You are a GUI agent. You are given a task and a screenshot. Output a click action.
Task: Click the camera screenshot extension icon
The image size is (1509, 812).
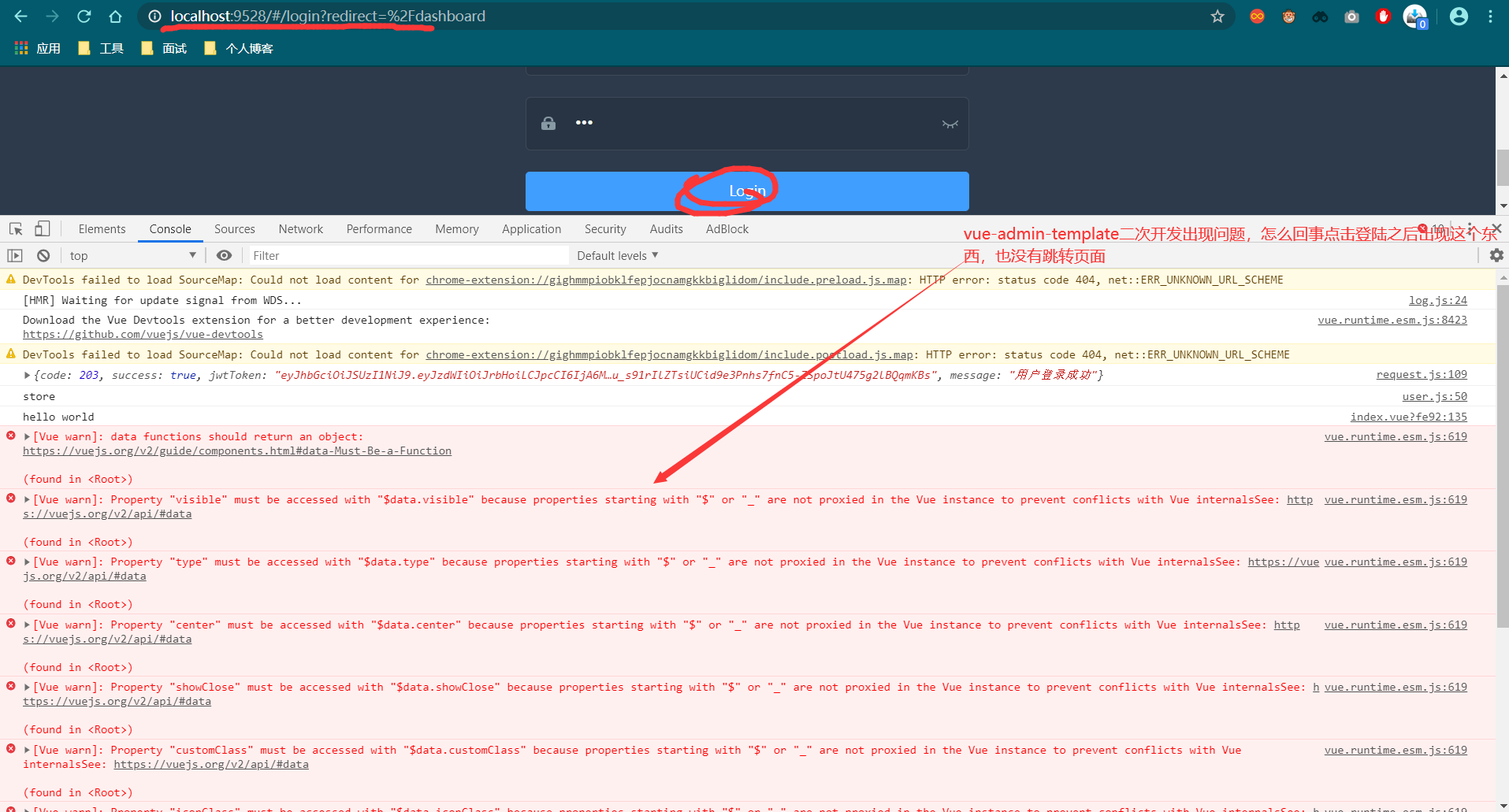tap(1351, 16)
